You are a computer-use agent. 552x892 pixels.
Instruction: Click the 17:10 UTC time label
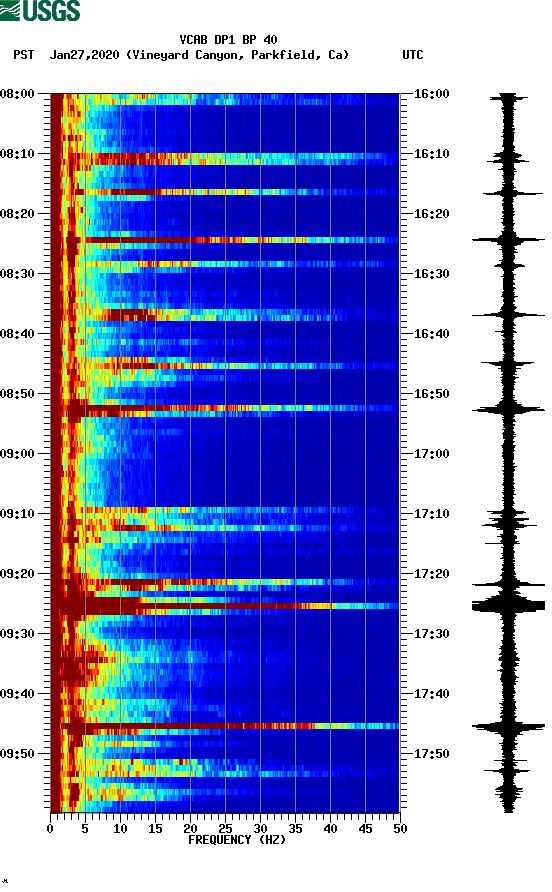(431, 514)
